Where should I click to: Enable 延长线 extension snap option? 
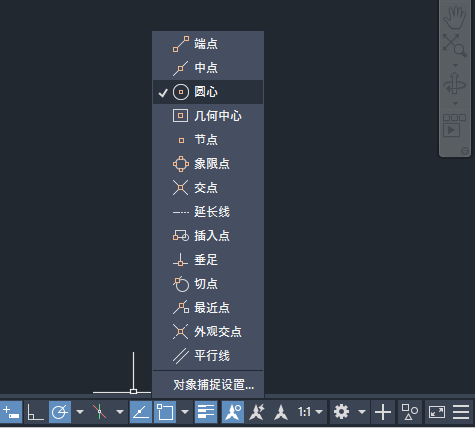tap(208, 212)
